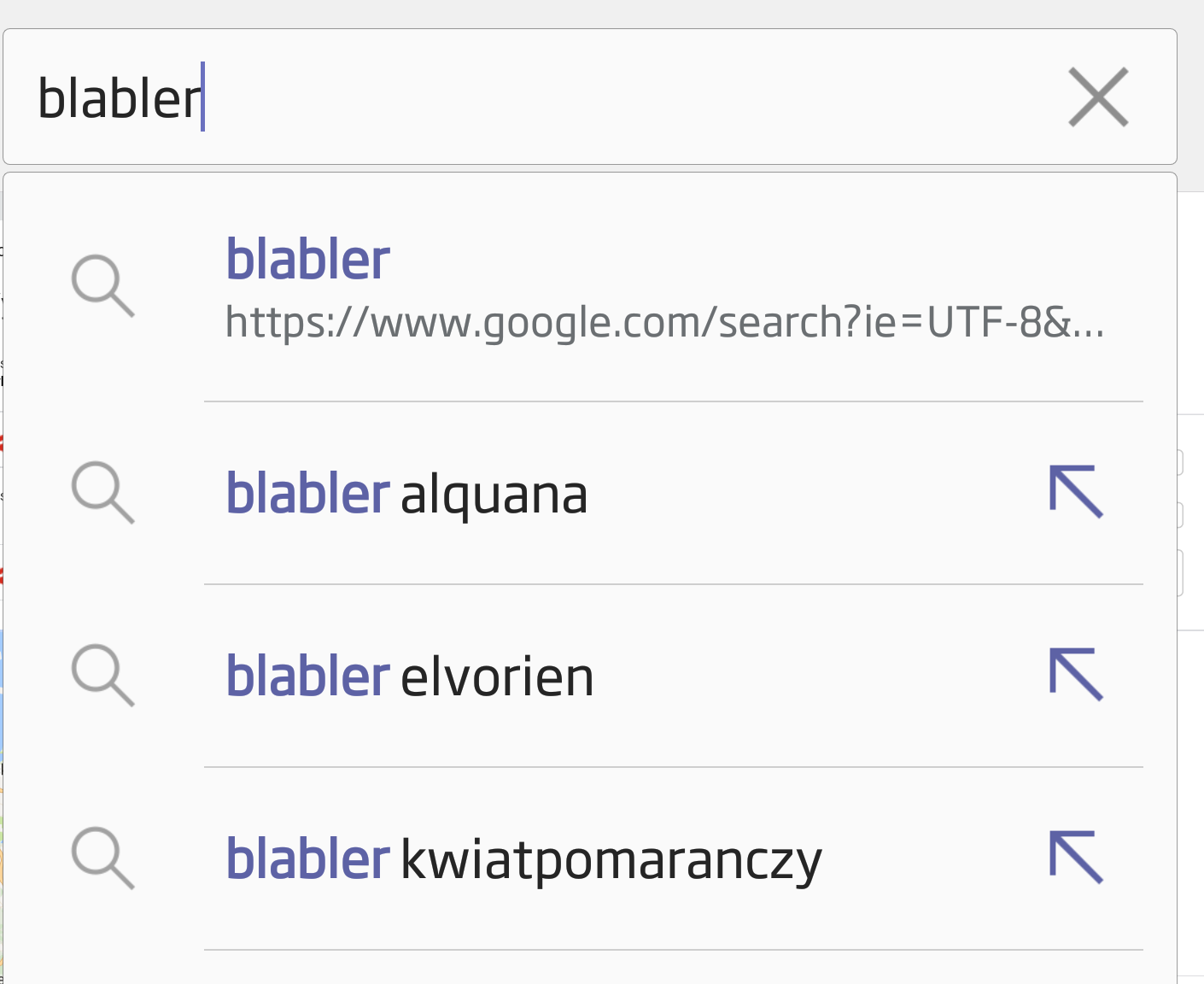Fill search with blabler kwiatpomaranczy arrow icon

click(1076, 857)
